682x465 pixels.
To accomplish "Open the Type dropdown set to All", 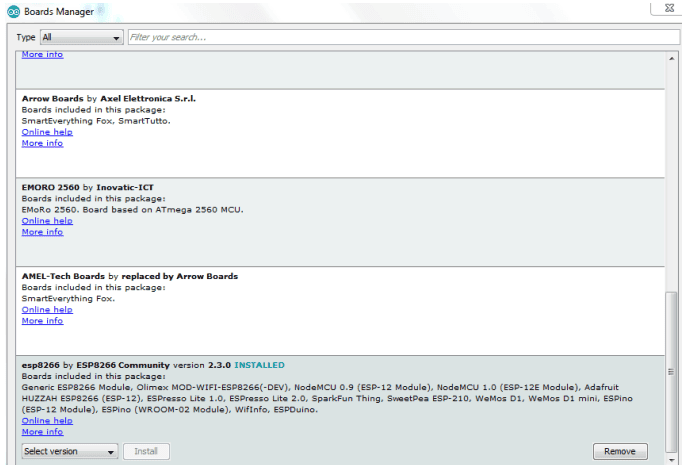I will (x=82, y=37).
